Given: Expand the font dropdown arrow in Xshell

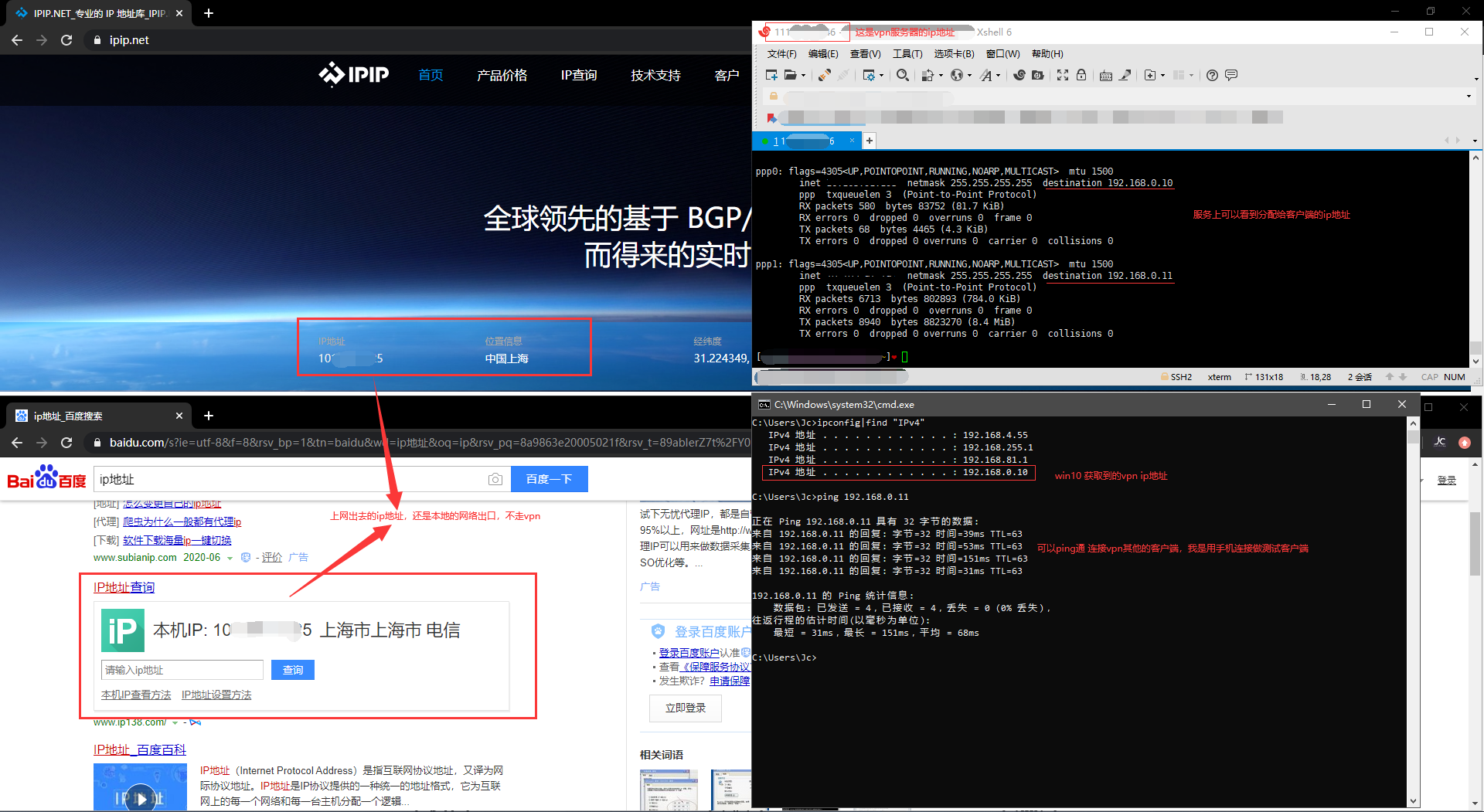Looking at the screenshot, I should 999,76.
